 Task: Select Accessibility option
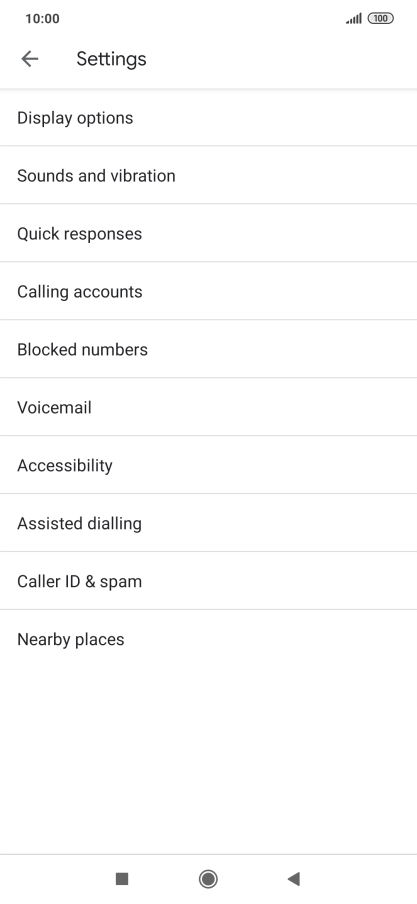[x=208, y=465]
